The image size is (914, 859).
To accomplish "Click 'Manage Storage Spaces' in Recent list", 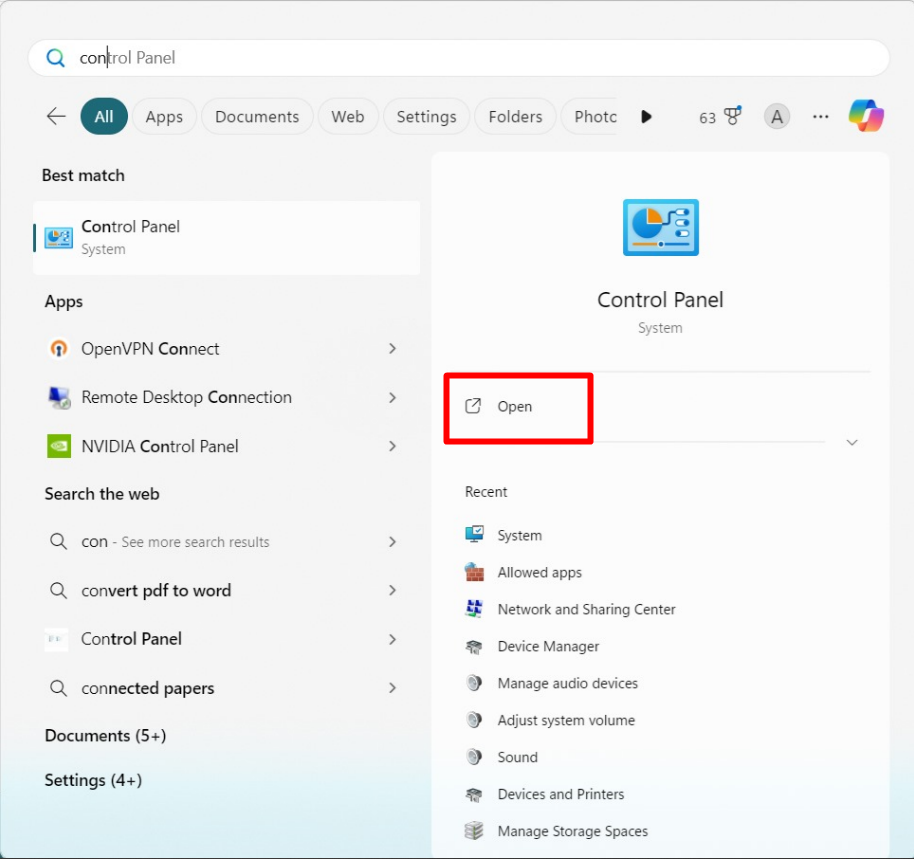I will pyautogui.click(x=572, y=831).
